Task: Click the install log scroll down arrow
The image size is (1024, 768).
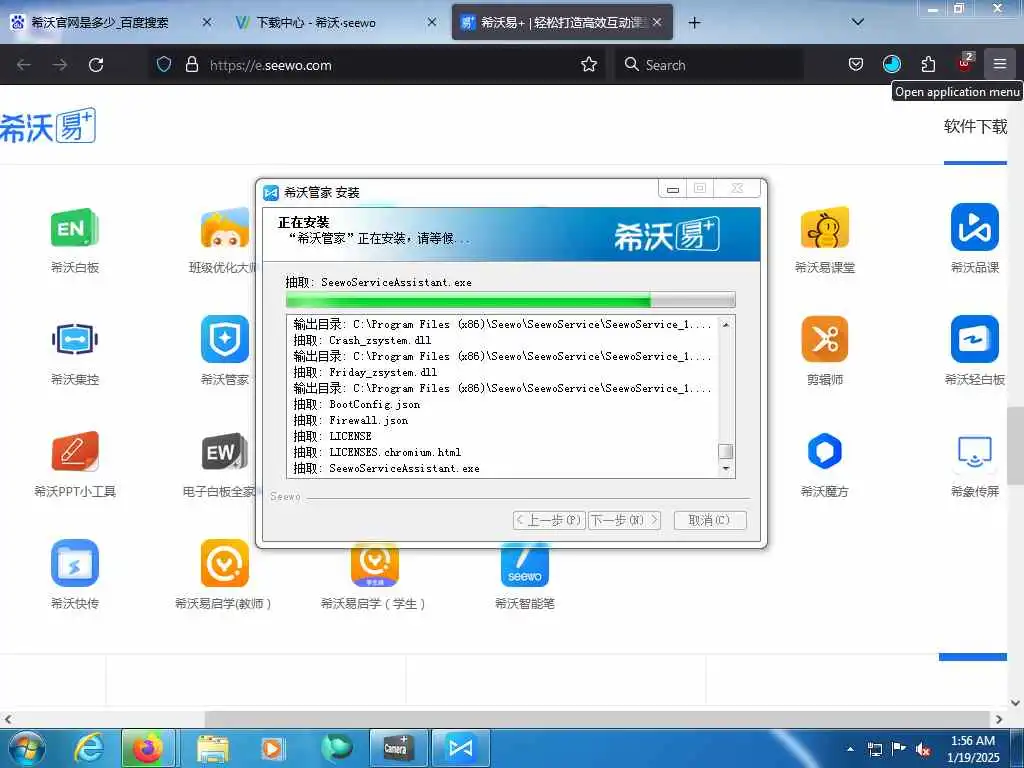Action: click(726, 469)
